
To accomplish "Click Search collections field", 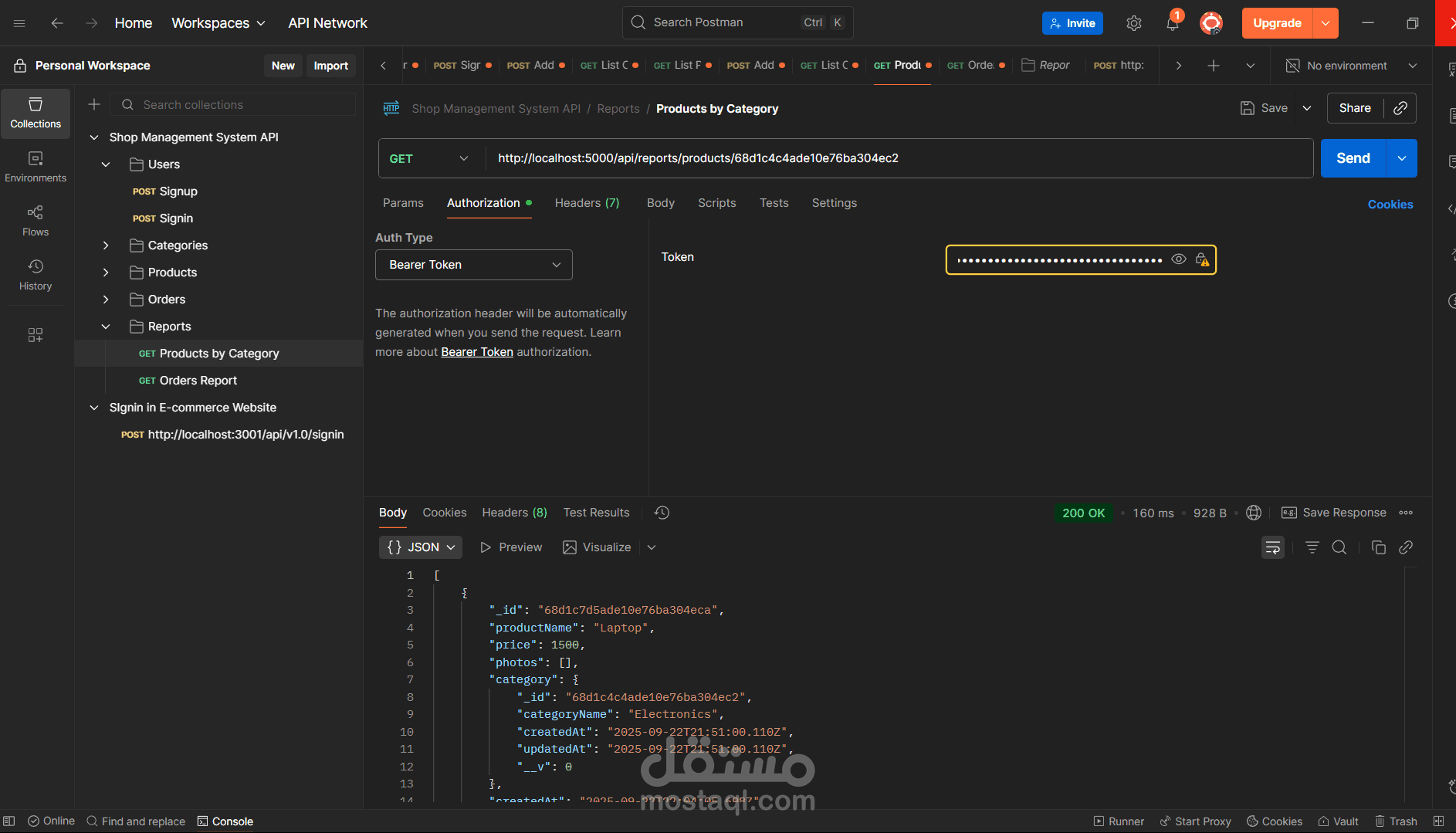I will [x=232, y=104].
